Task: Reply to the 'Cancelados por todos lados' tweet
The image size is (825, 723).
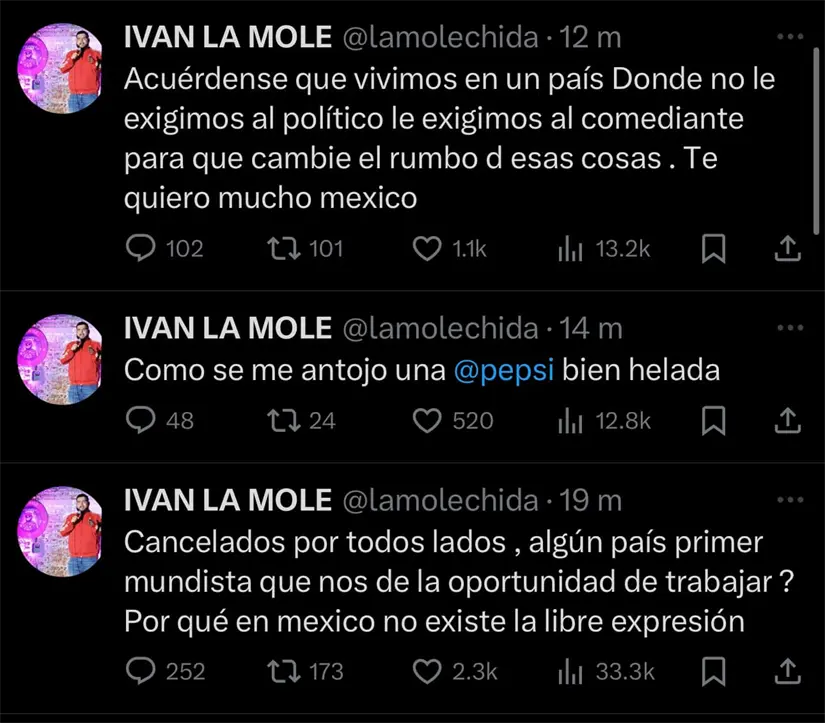Action: [141, 671]
